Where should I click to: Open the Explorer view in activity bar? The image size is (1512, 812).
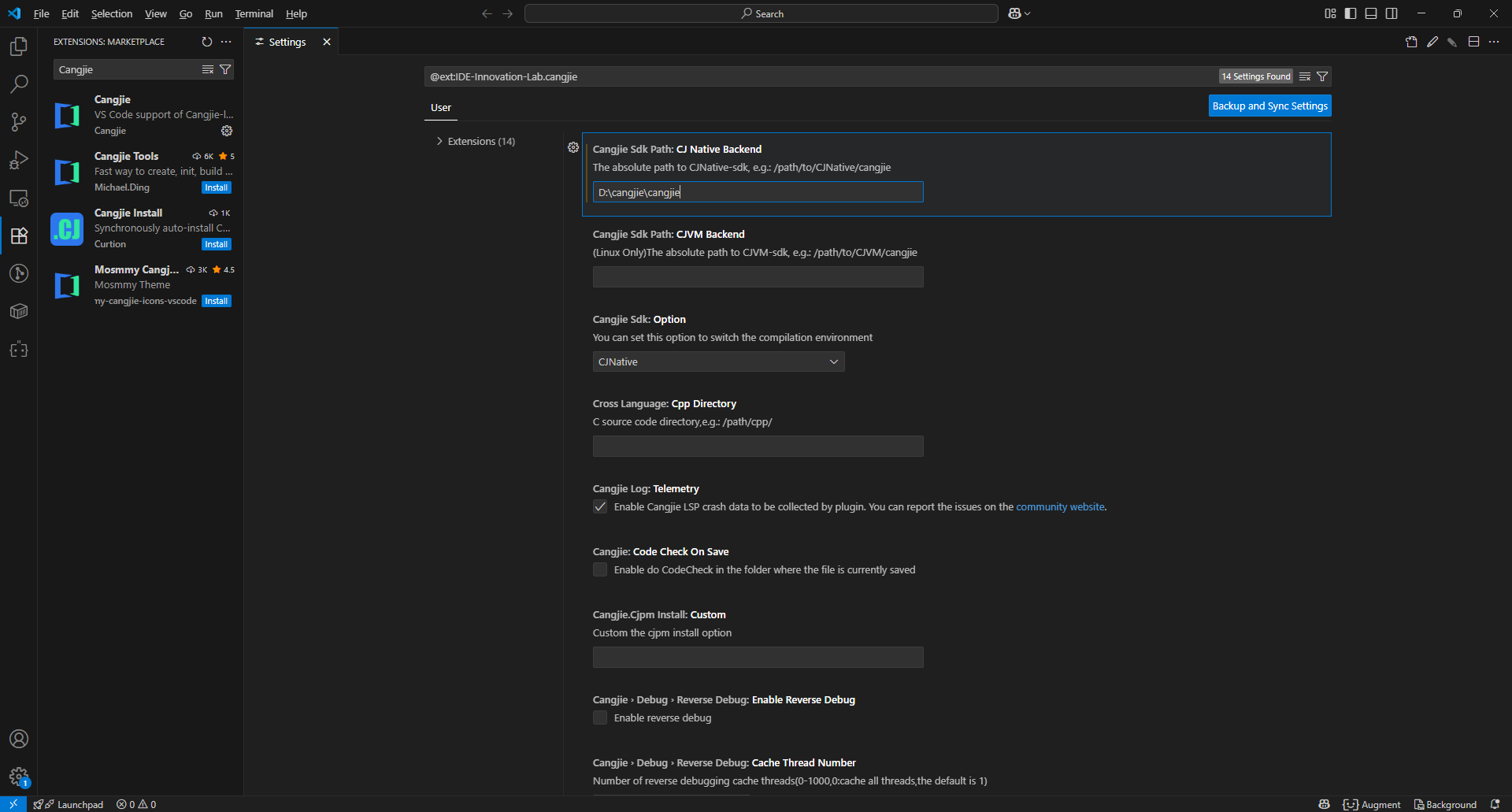coord(19,46)
